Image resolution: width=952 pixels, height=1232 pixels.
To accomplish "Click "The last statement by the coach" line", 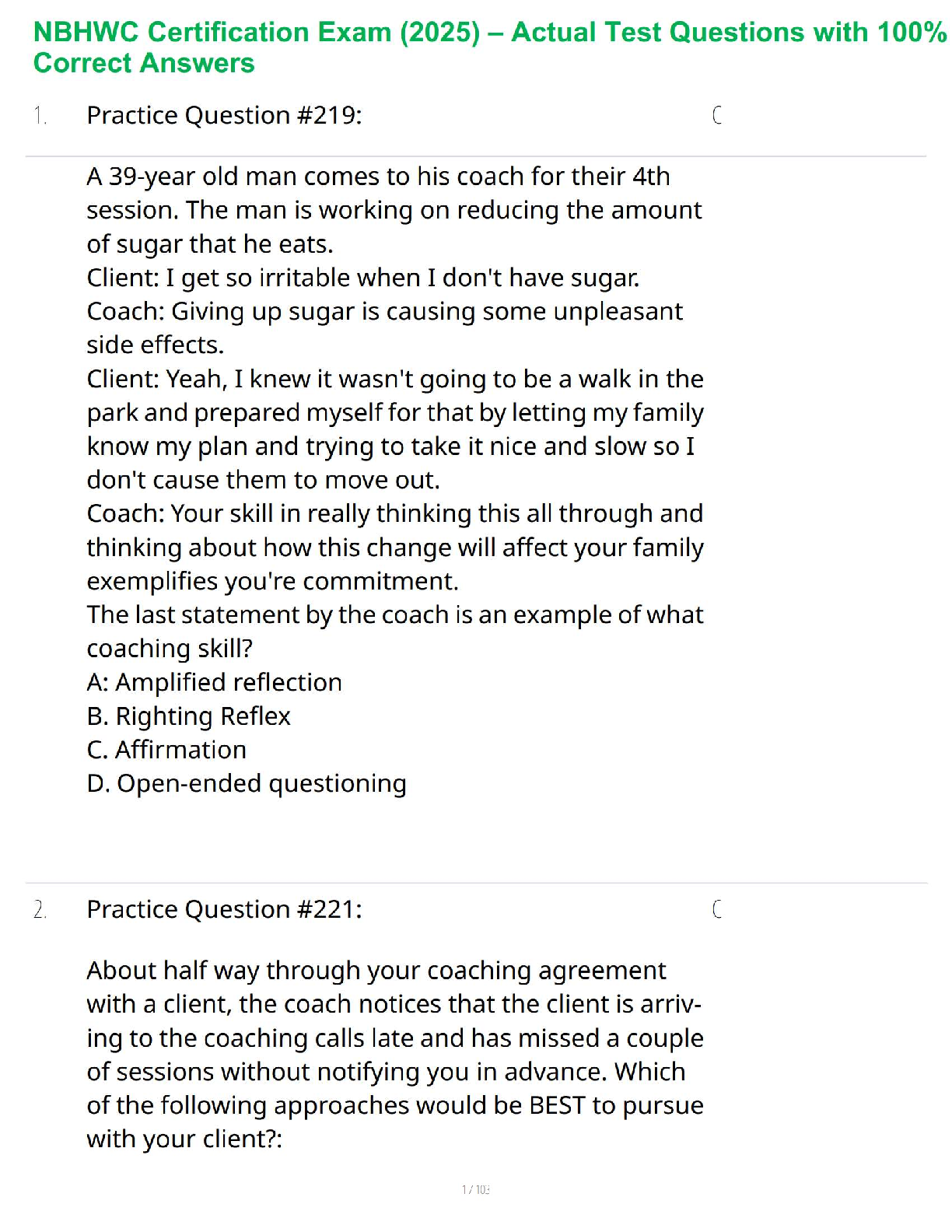I will click(x=394, y=614).
